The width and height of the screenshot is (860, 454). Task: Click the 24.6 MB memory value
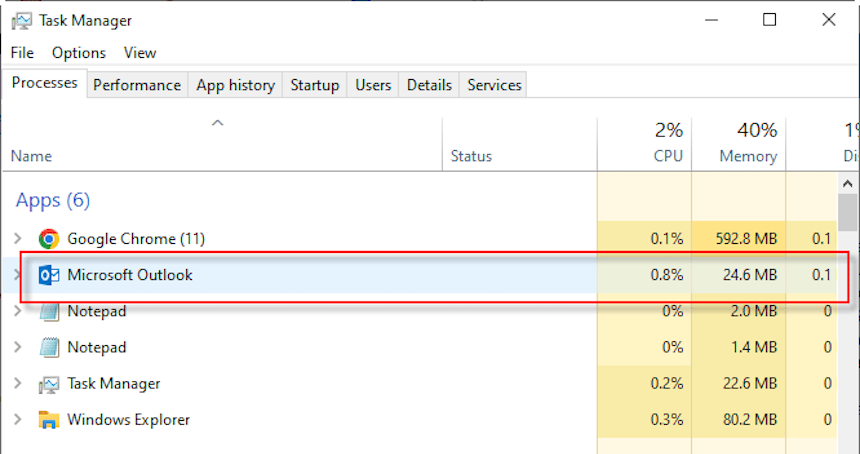pos(750,275)
